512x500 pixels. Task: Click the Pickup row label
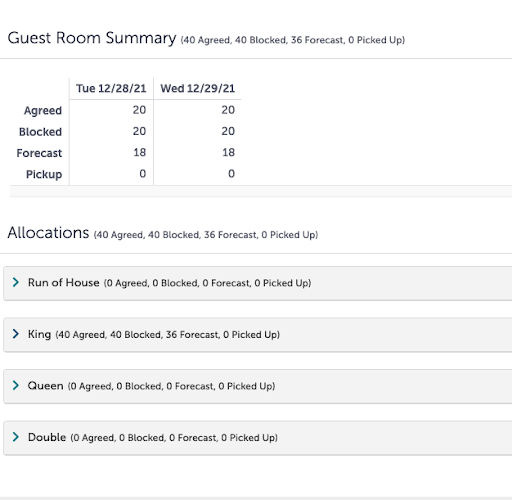[x=44, y=174]
